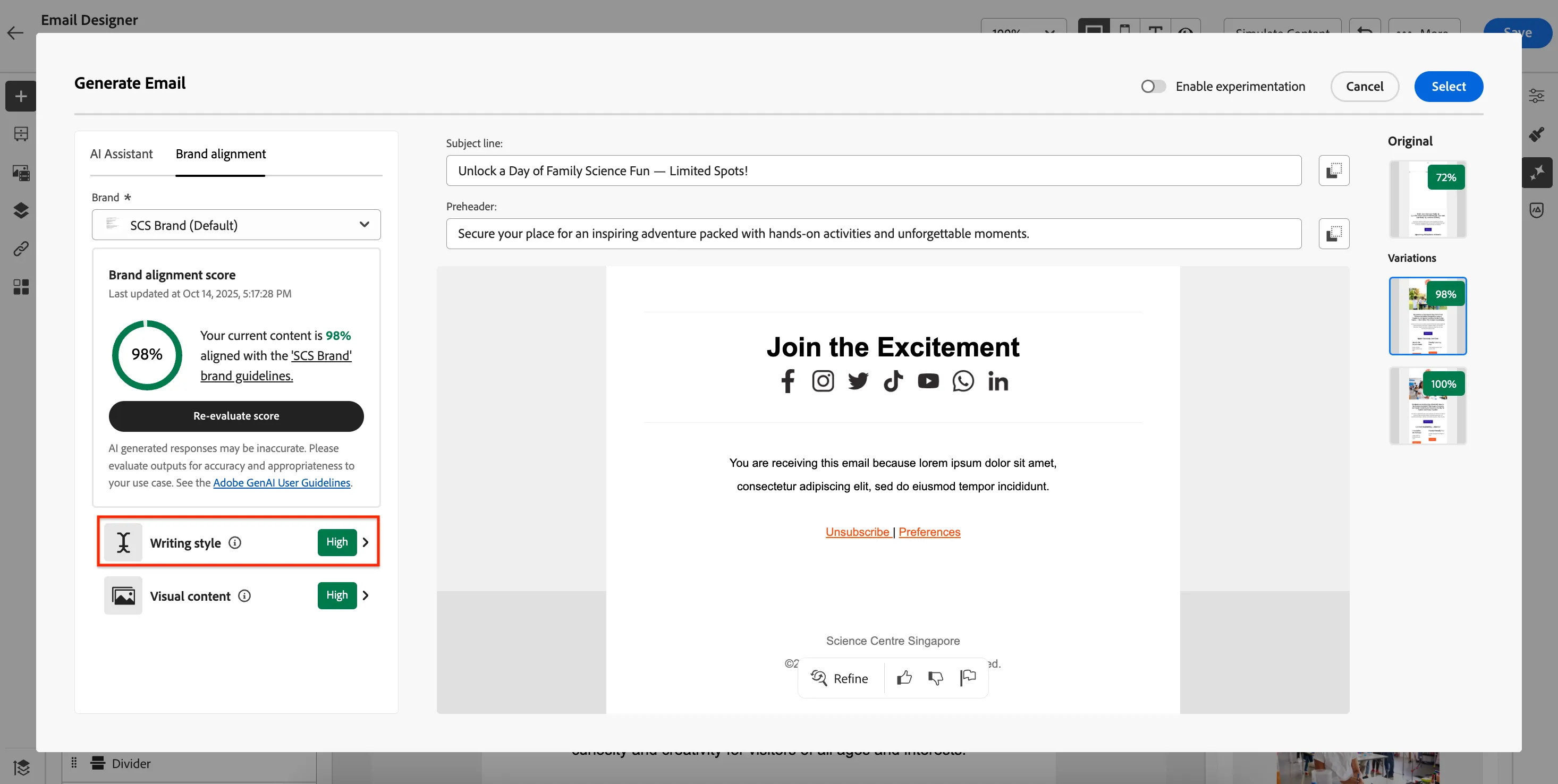Click into the Preheader field
1558x784 pixels.
pos(874,233)
